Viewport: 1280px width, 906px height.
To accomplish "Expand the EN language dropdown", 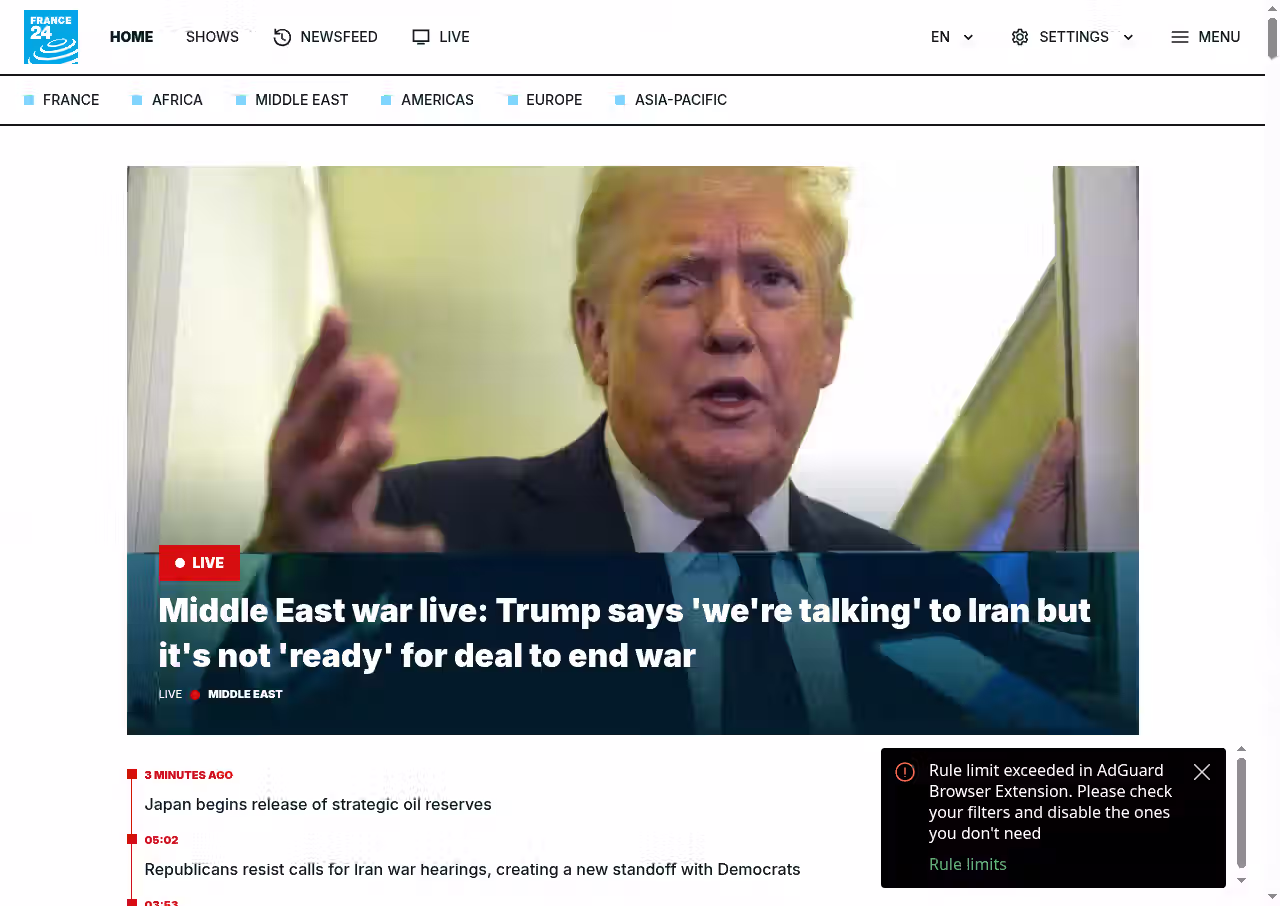I will click(x=952, y=37).
